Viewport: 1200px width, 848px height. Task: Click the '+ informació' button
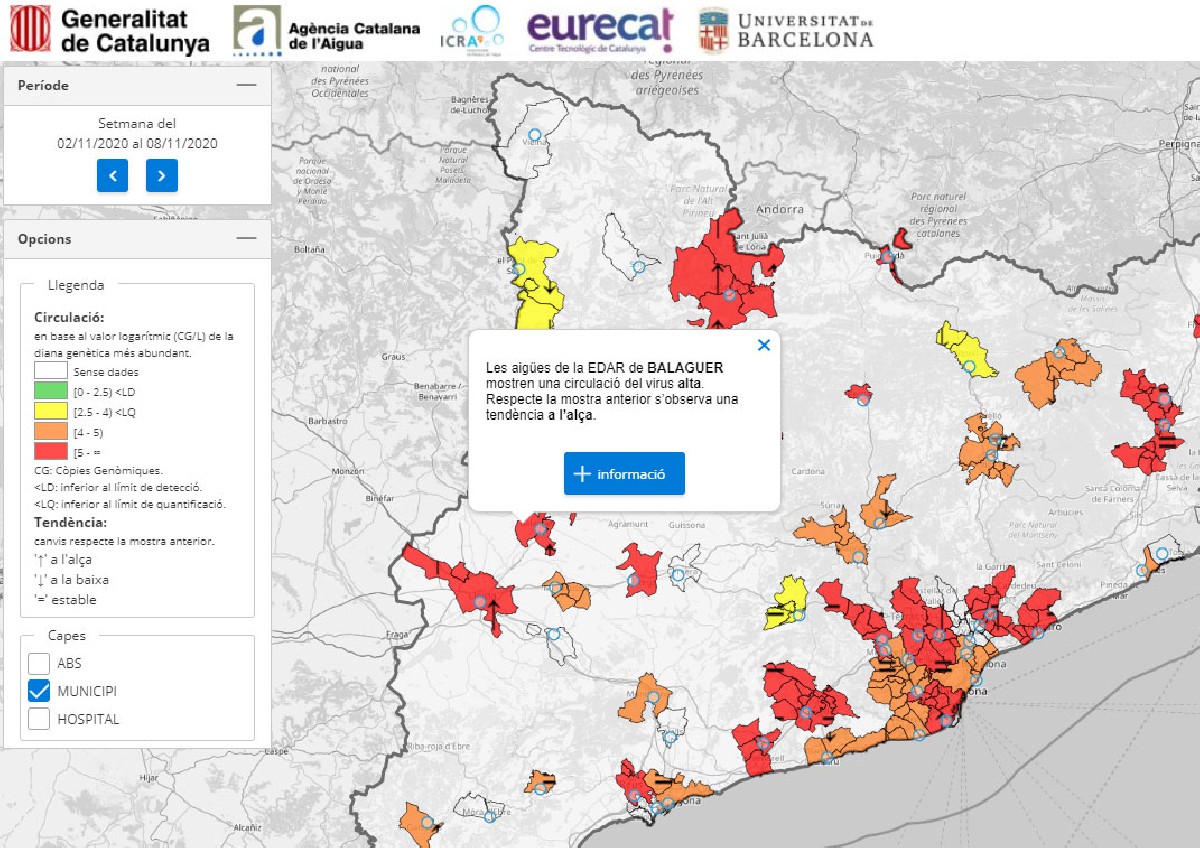(624, 474)
